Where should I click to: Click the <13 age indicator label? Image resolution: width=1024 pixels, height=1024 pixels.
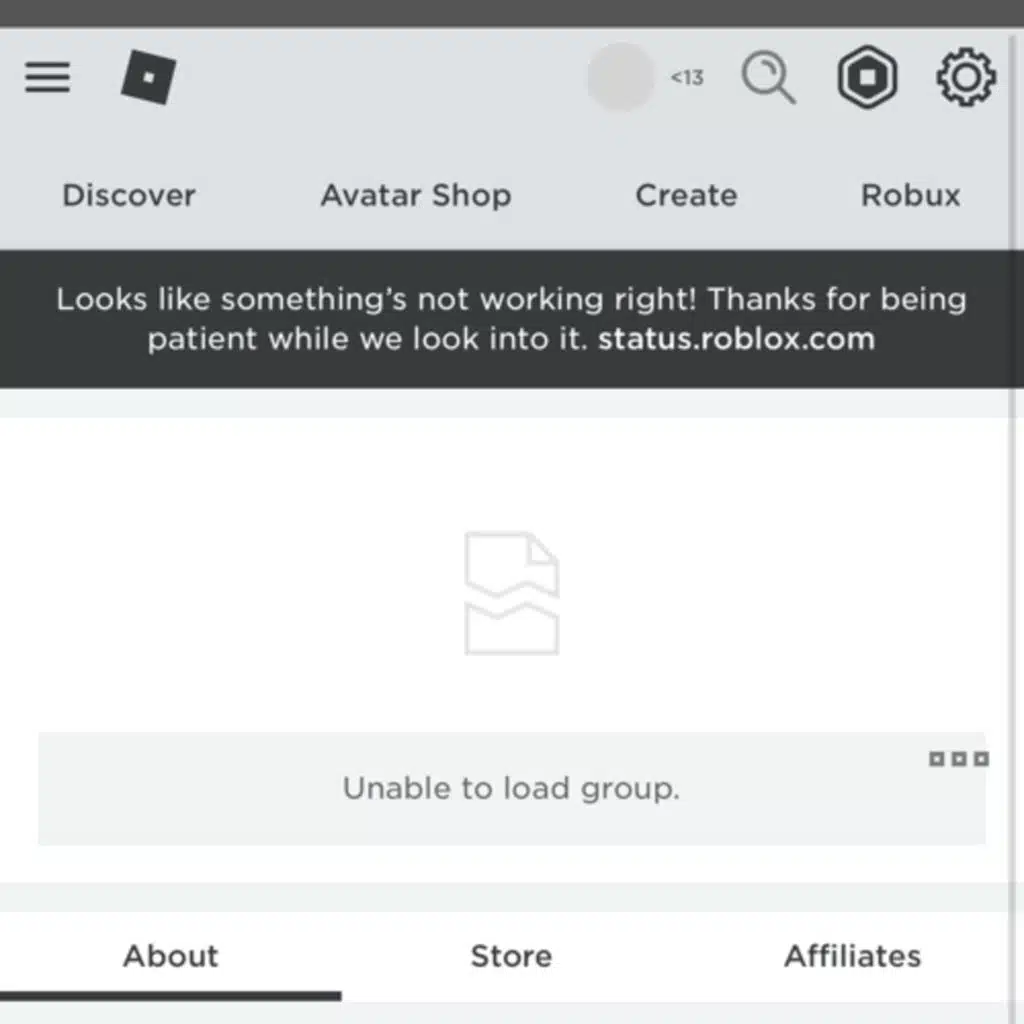[687, 78]
